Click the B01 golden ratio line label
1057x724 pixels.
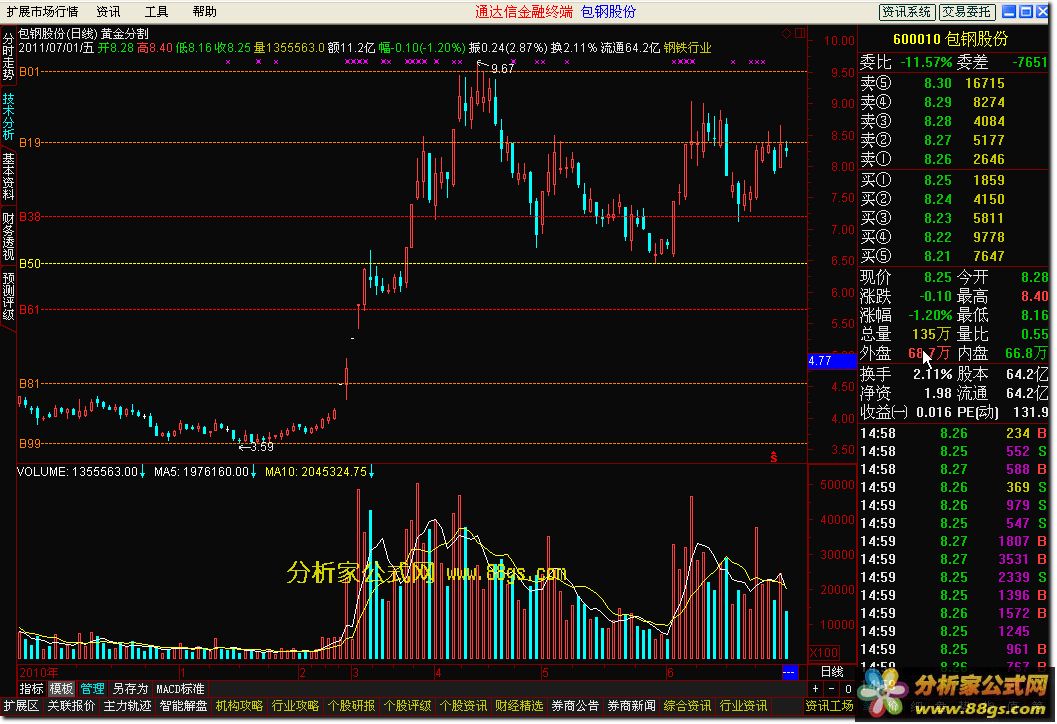click(30, 71)
